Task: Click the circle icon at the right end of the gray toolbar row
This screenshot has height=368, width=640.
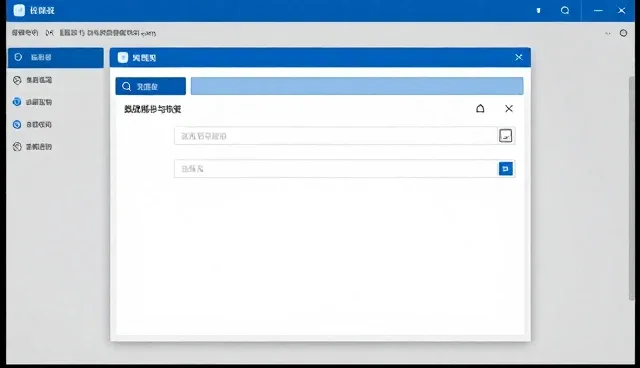Action: pos(623,33)
